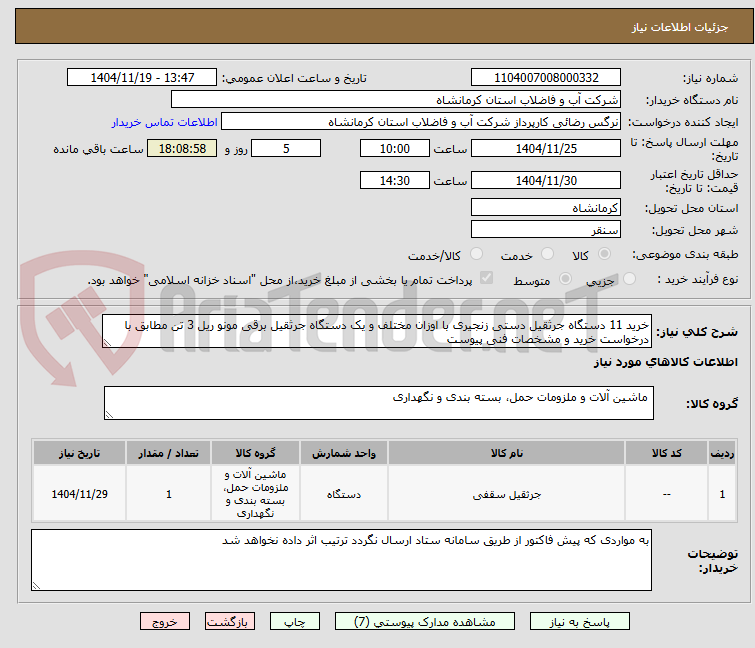Click the تاریخ نیاز column header
Viewport: 755px width, 648px height.
tap(79, 453)
